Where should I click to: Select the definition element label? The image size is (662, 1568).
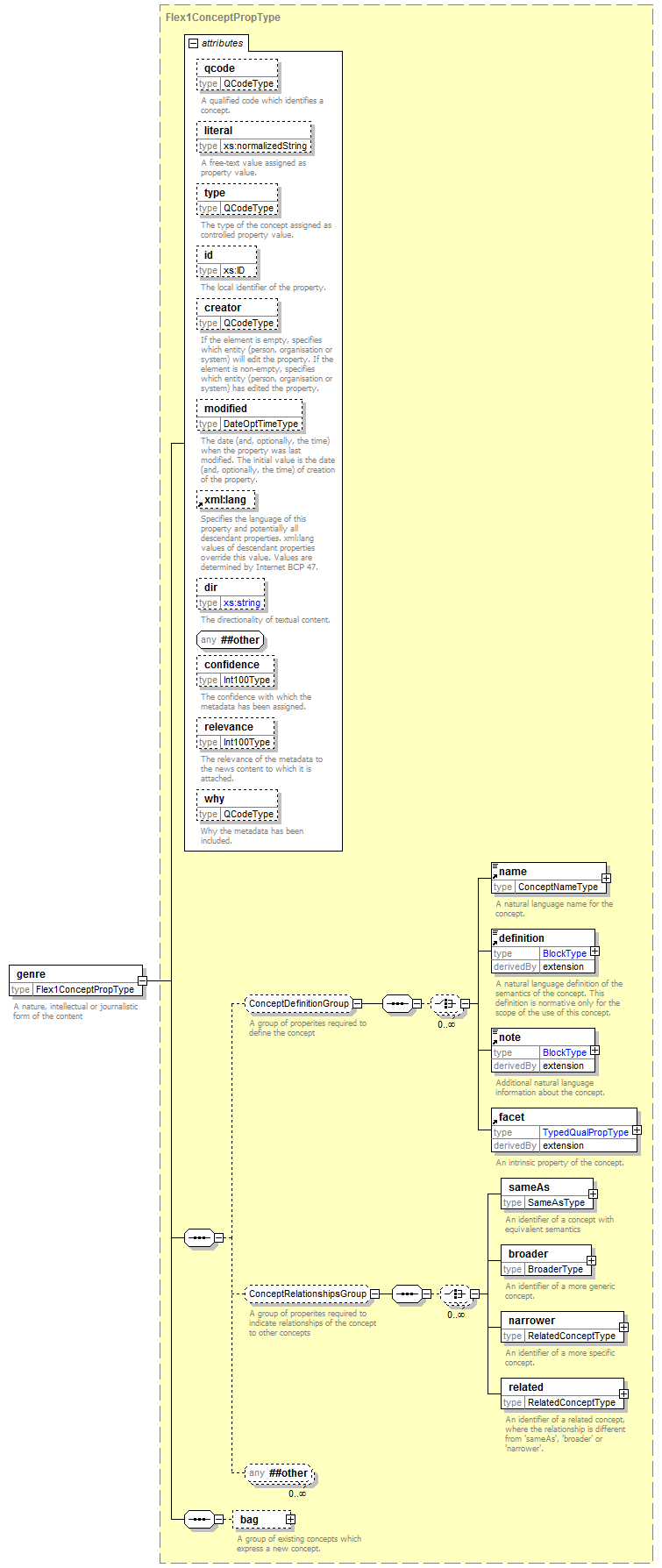(522, 938)
